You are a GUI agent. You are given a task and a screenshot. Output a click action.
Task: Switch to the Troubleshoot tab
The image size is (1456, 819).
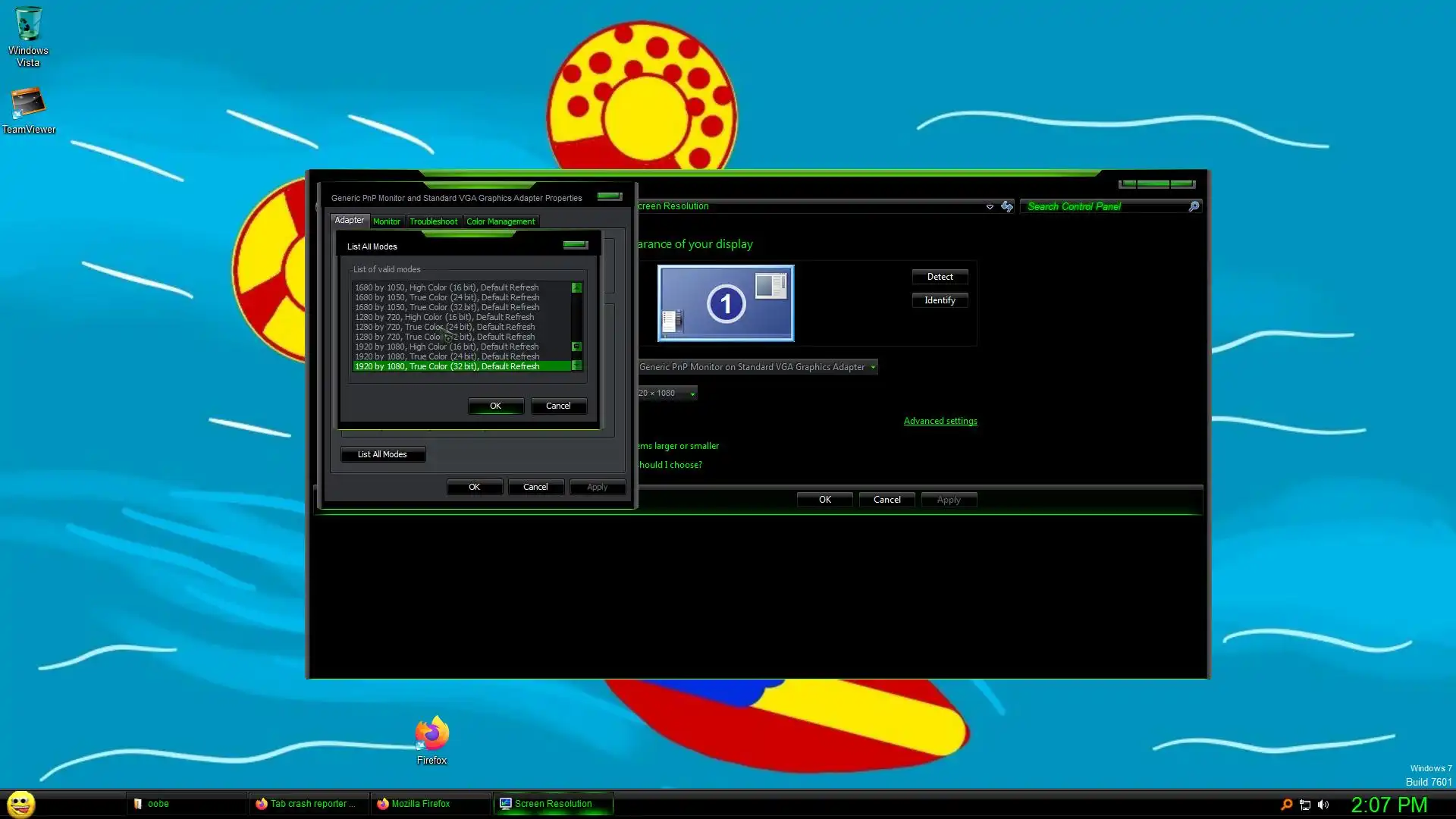[433, 221]
